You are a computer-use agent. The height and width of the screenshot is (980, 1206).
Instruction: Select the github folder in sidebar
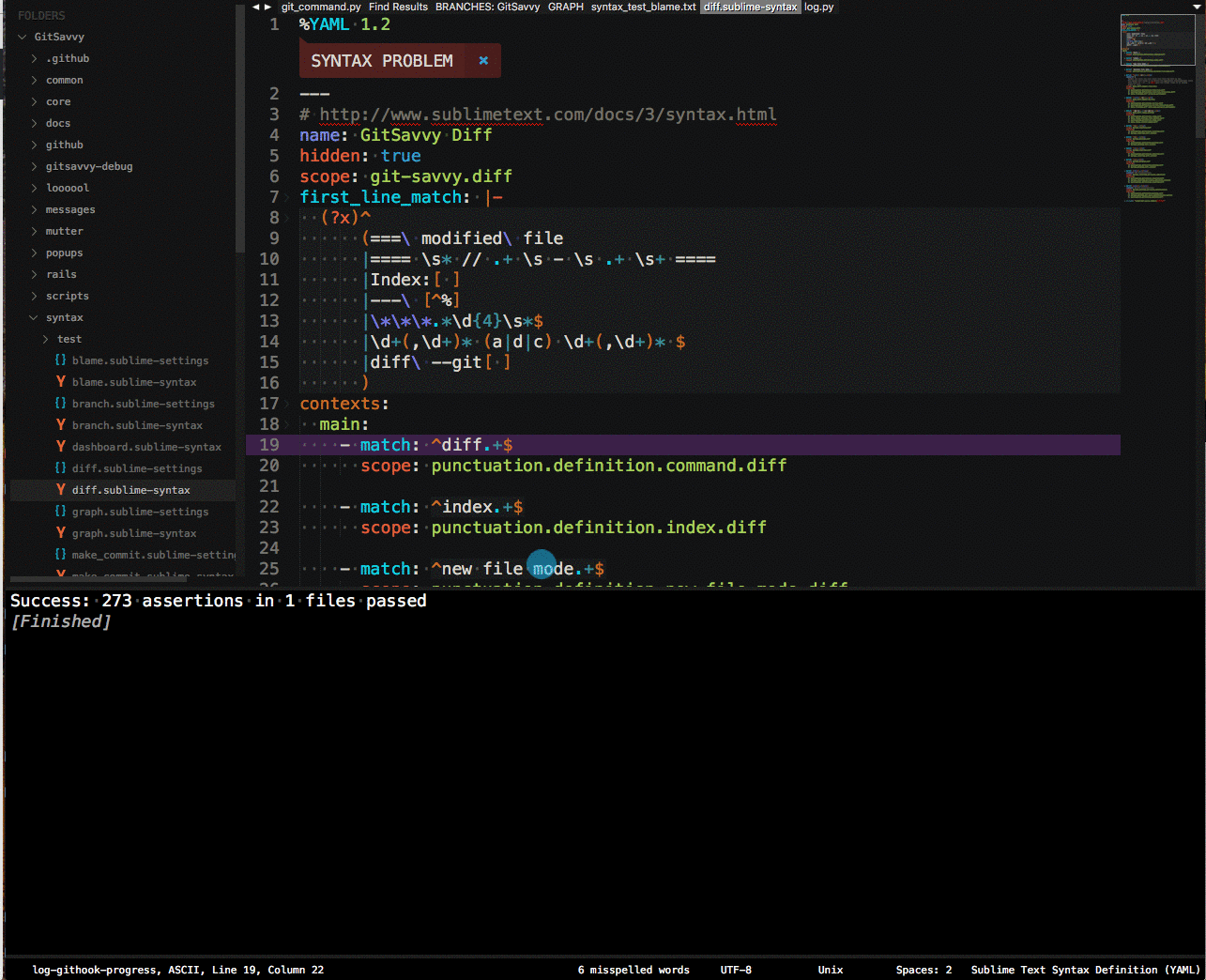point(64,145)
